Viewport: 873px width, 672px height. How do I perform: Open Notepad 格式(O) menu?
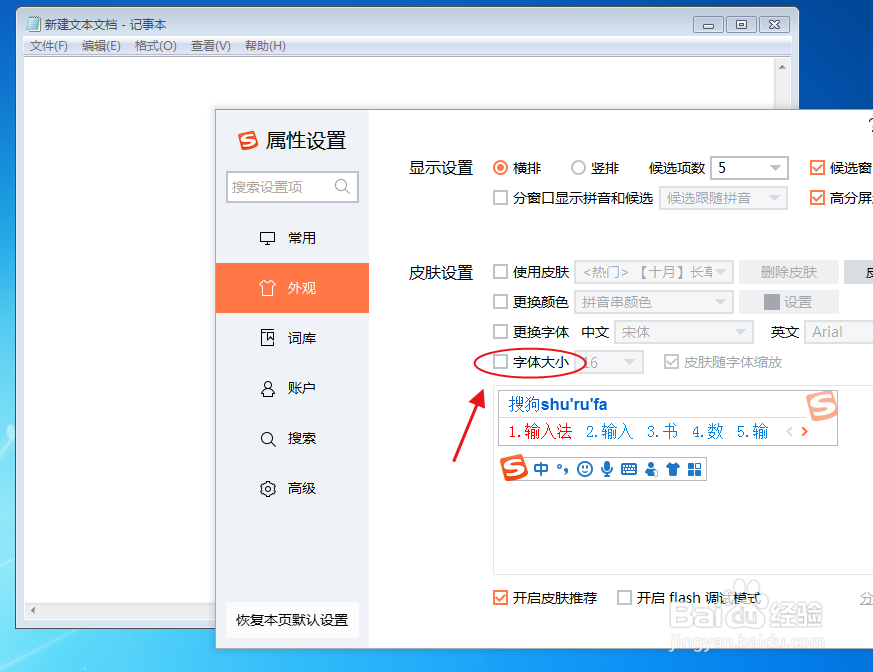155,46
